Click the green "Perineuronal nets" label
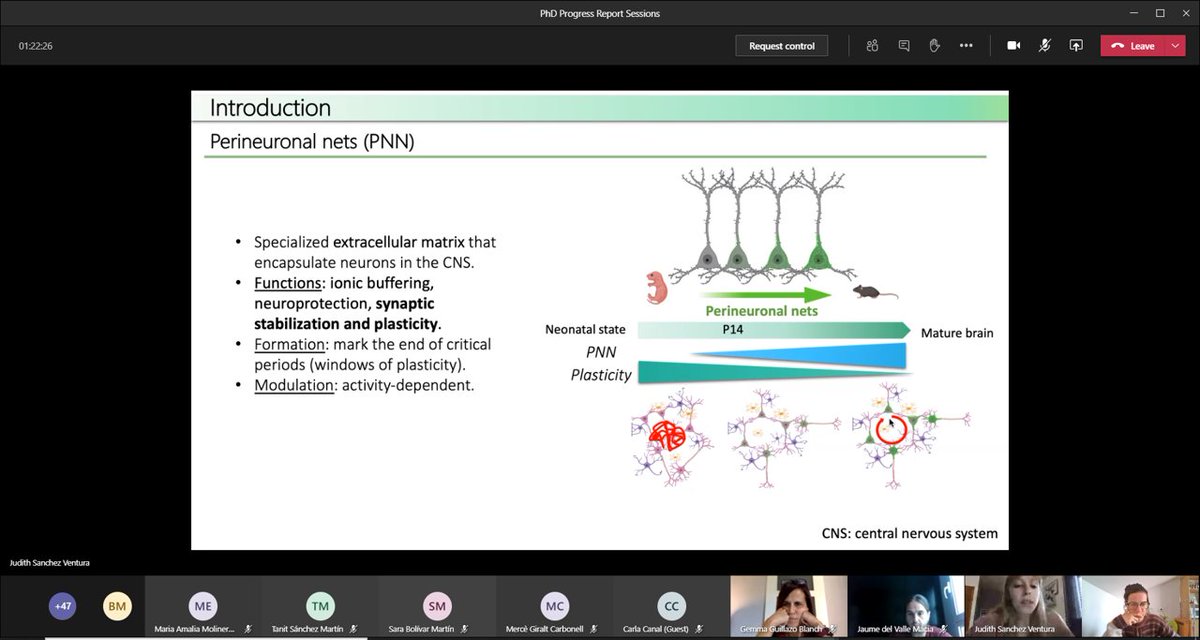Image resolution: width=1200 pixels, height=640 pixels. [x=760, y=311]
